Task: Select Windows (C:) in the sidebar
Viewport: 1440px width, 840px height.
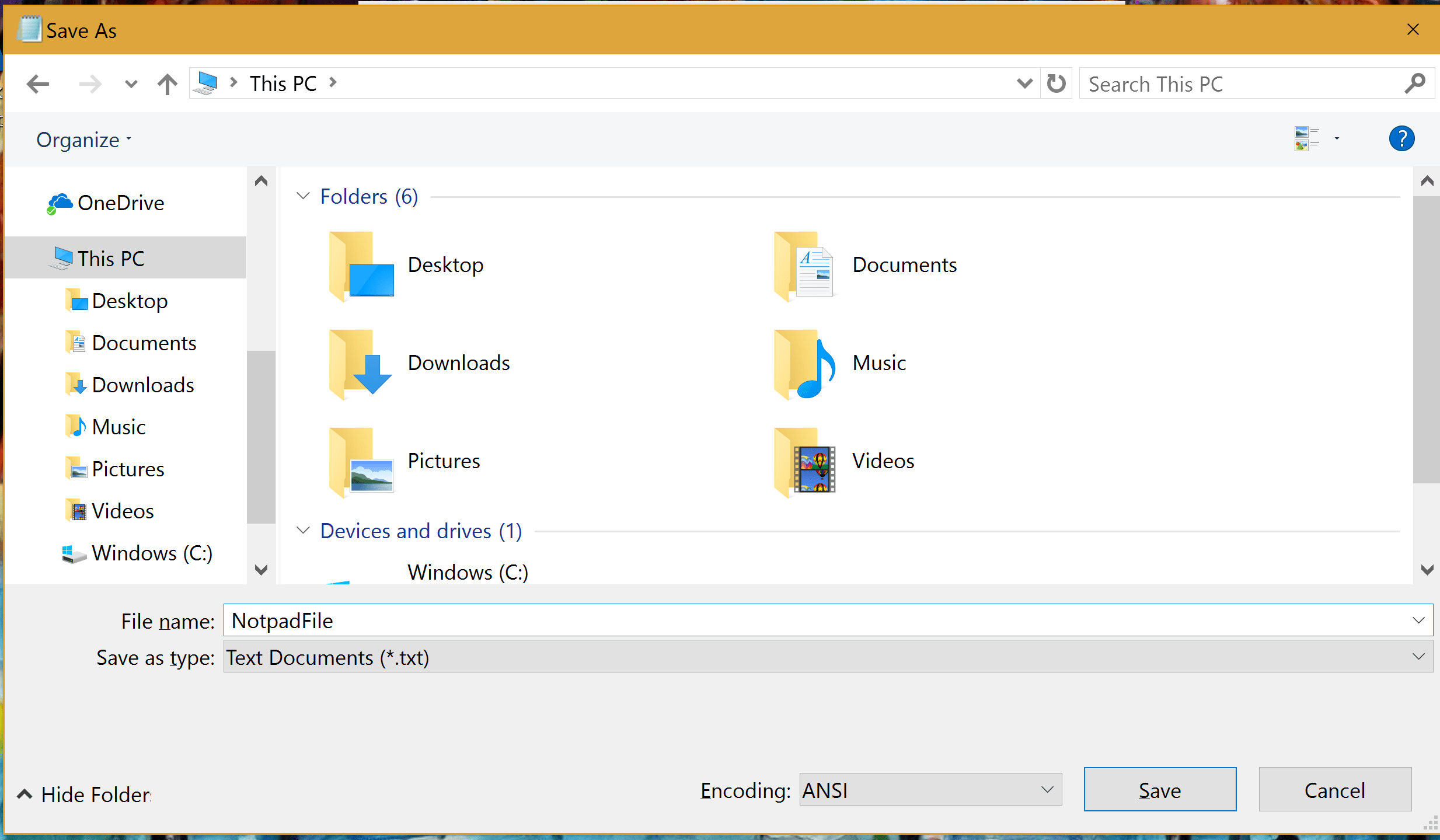Action: pos(152,553)
